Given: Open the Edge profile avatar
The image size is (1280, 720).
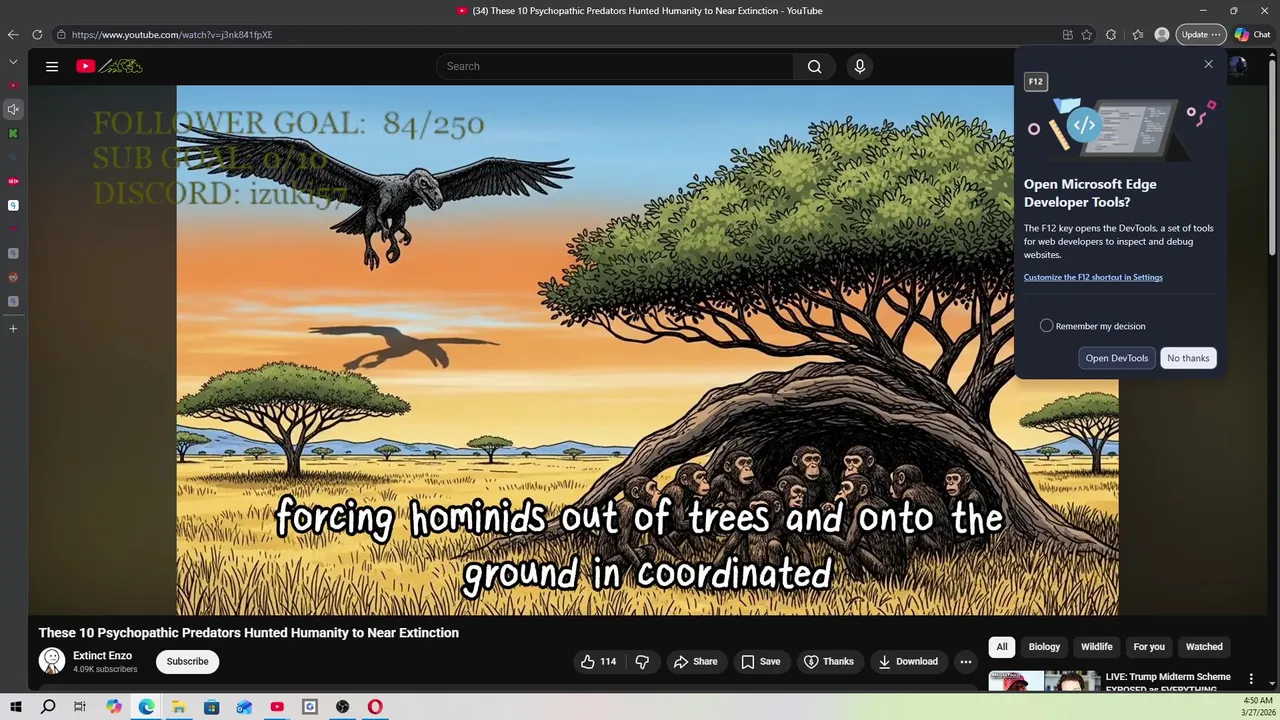Looking at the screenshot, I should tap(1162, 35).
